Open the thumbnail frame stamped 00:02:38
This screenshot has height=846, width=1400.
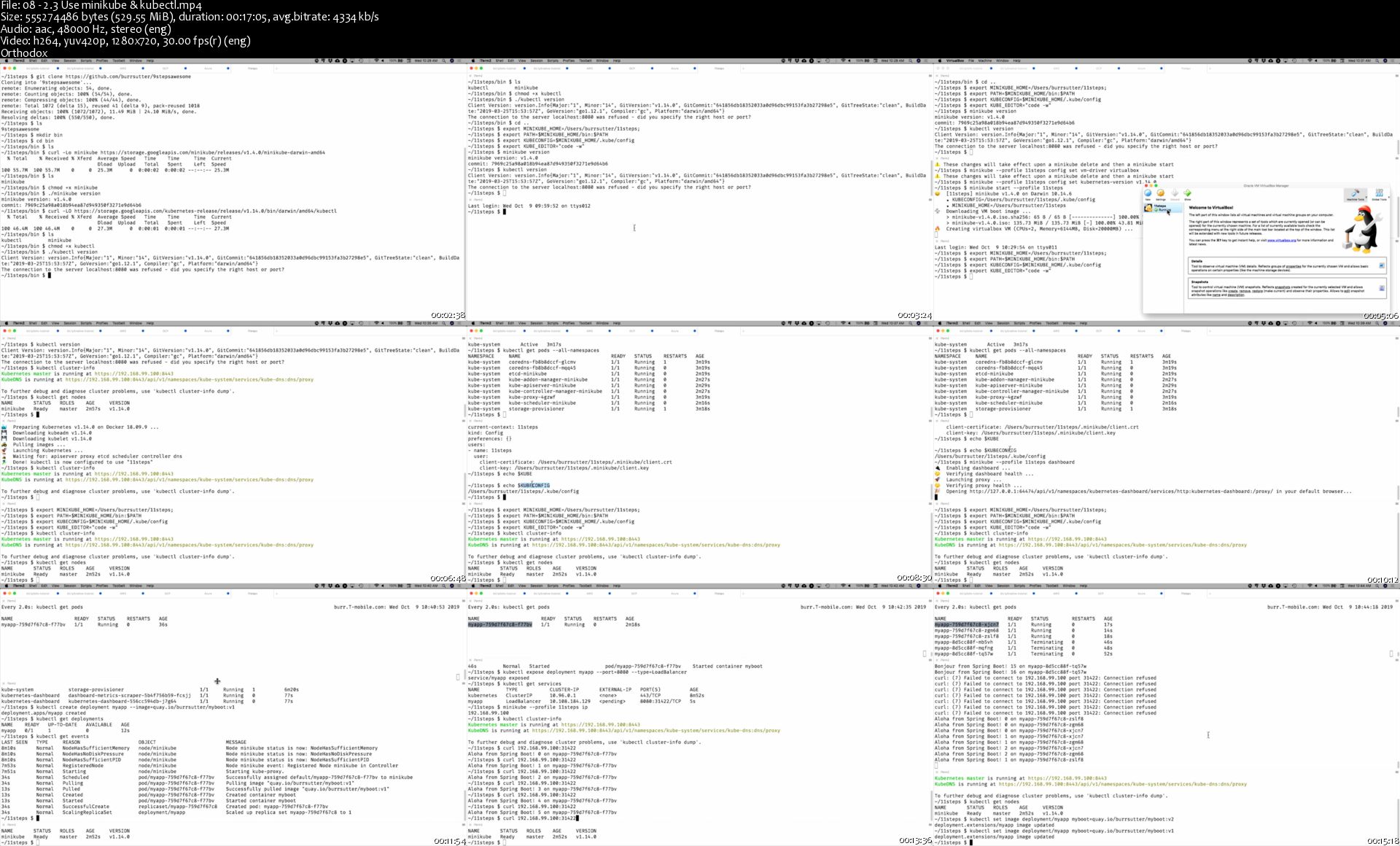pyautogui.click(x=233, y=190)
